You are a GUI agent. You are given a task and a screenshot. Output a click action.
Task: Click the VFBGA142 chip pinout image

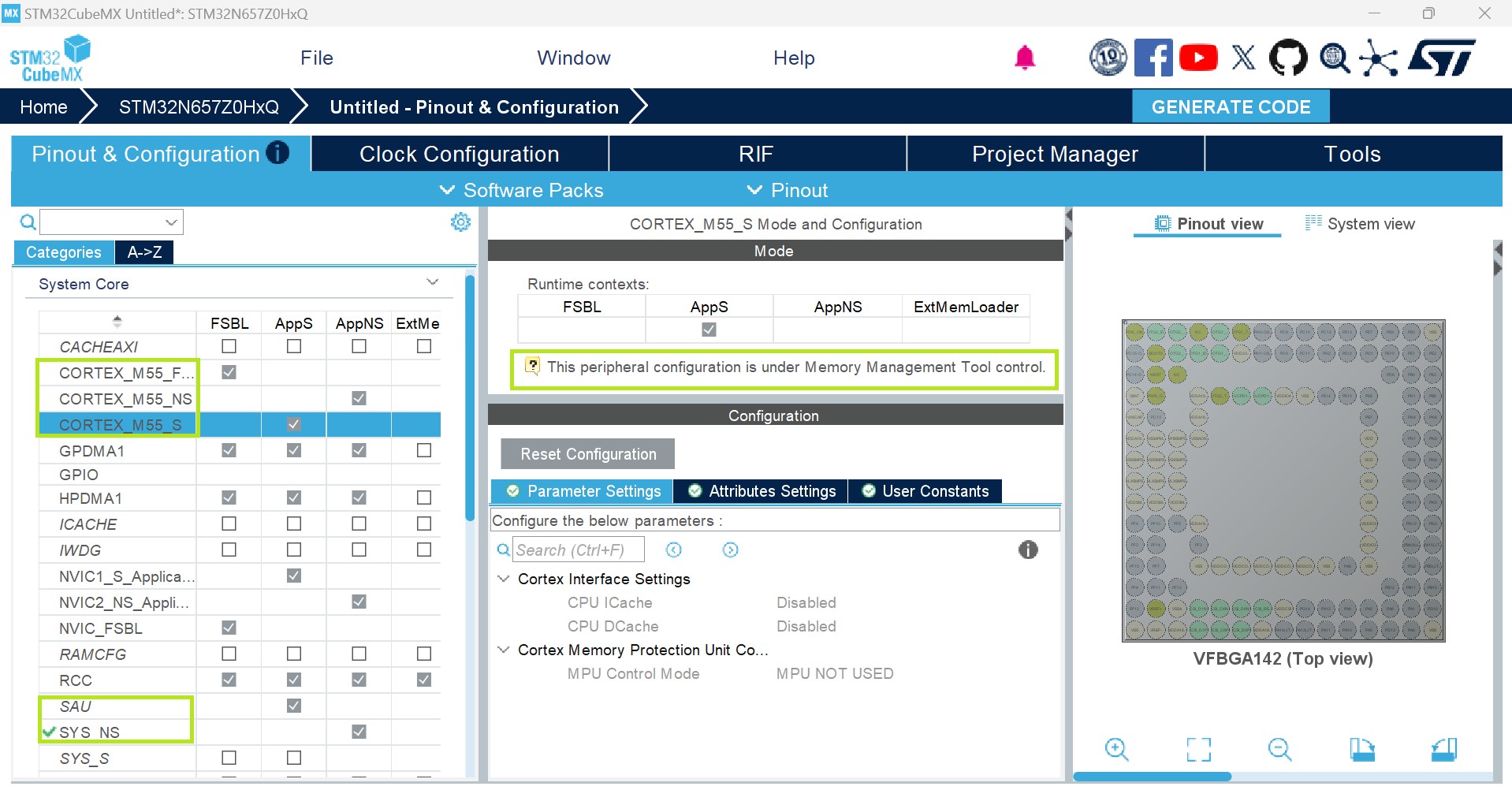(x=1283, y=481)
